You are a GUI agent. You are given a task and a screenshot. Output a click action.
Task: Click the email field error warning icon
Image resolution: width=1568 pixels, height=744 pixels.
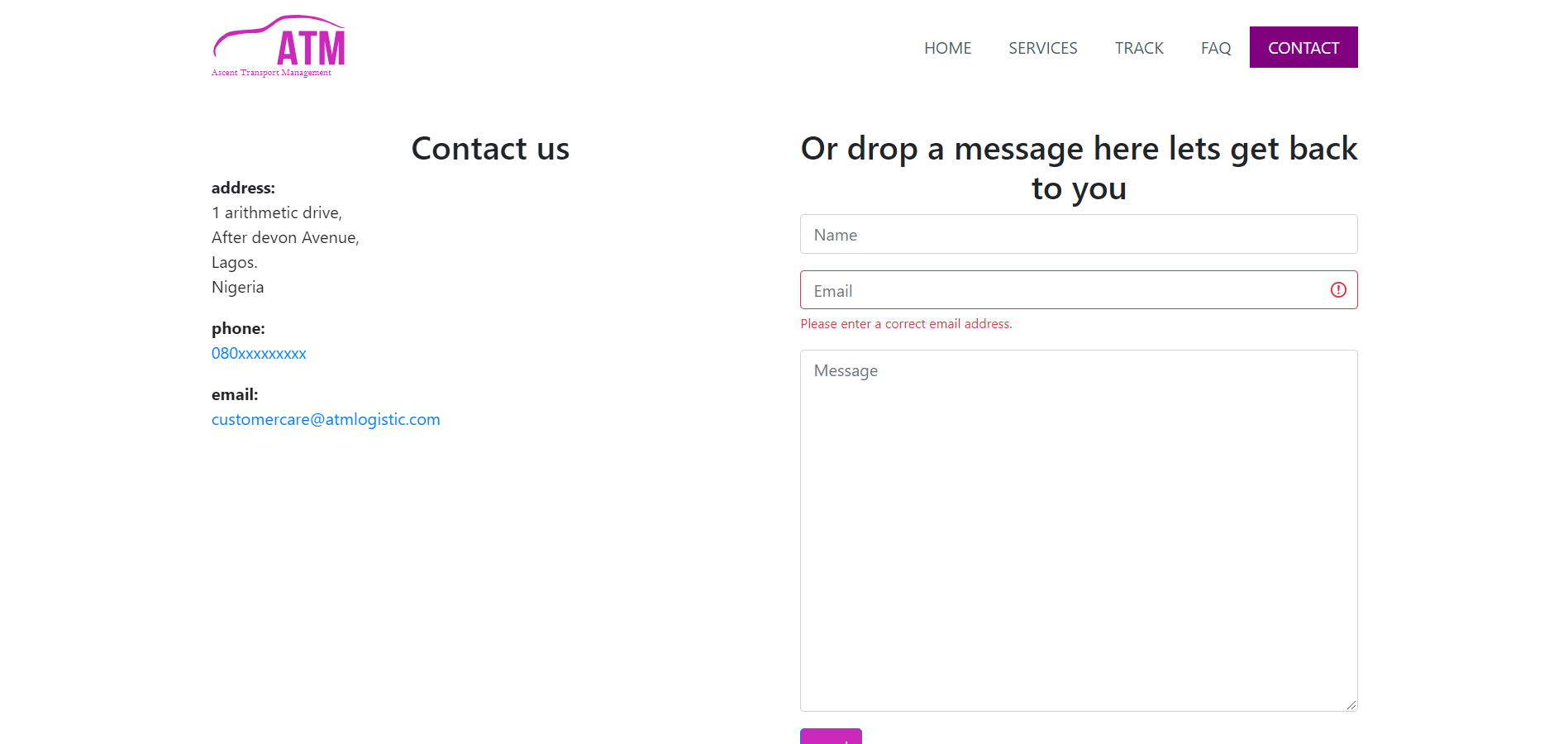click(x=1338, y=290)
